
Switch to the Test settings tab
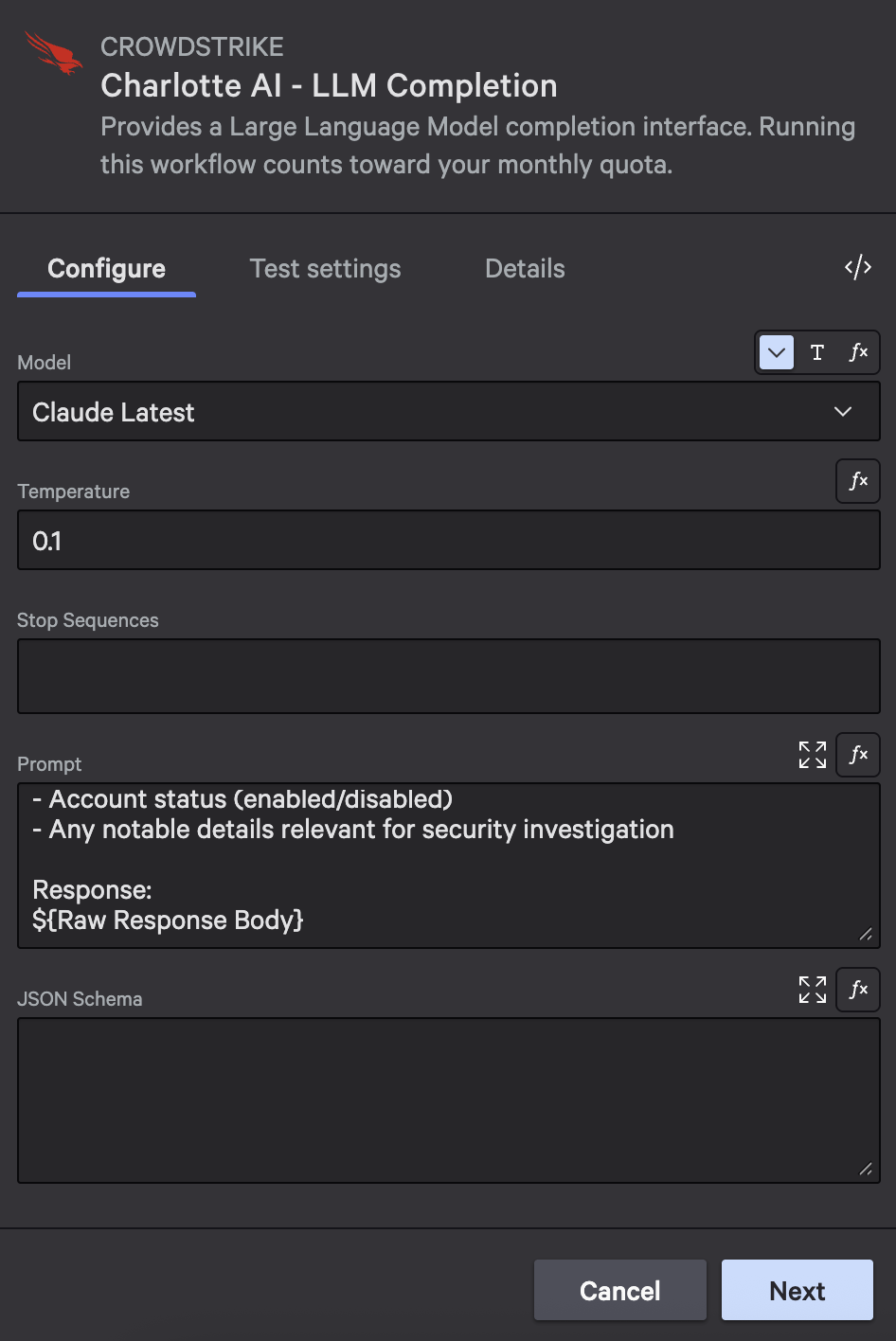[325, 269]
